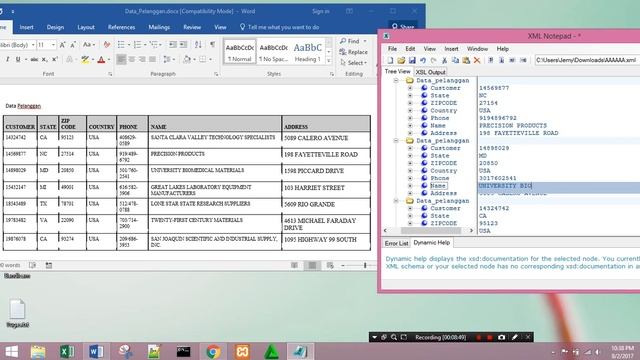Click yellow text highlight color button
Image resolution: width=640 pixels, height=360 pixels.
click(x=85, y=60)
